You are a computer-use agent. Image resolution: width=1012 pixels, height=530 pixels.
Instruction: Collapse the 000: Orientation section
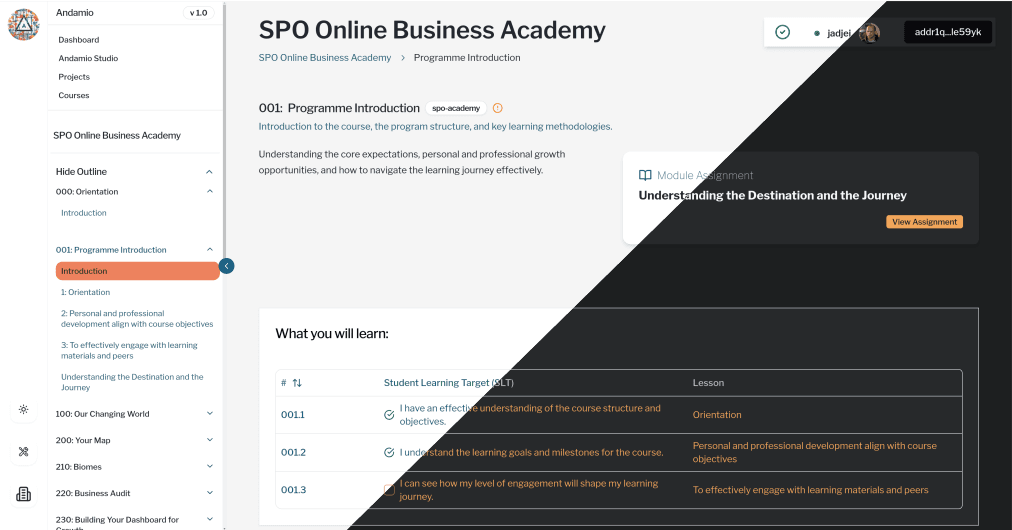(x=210, y=192)
